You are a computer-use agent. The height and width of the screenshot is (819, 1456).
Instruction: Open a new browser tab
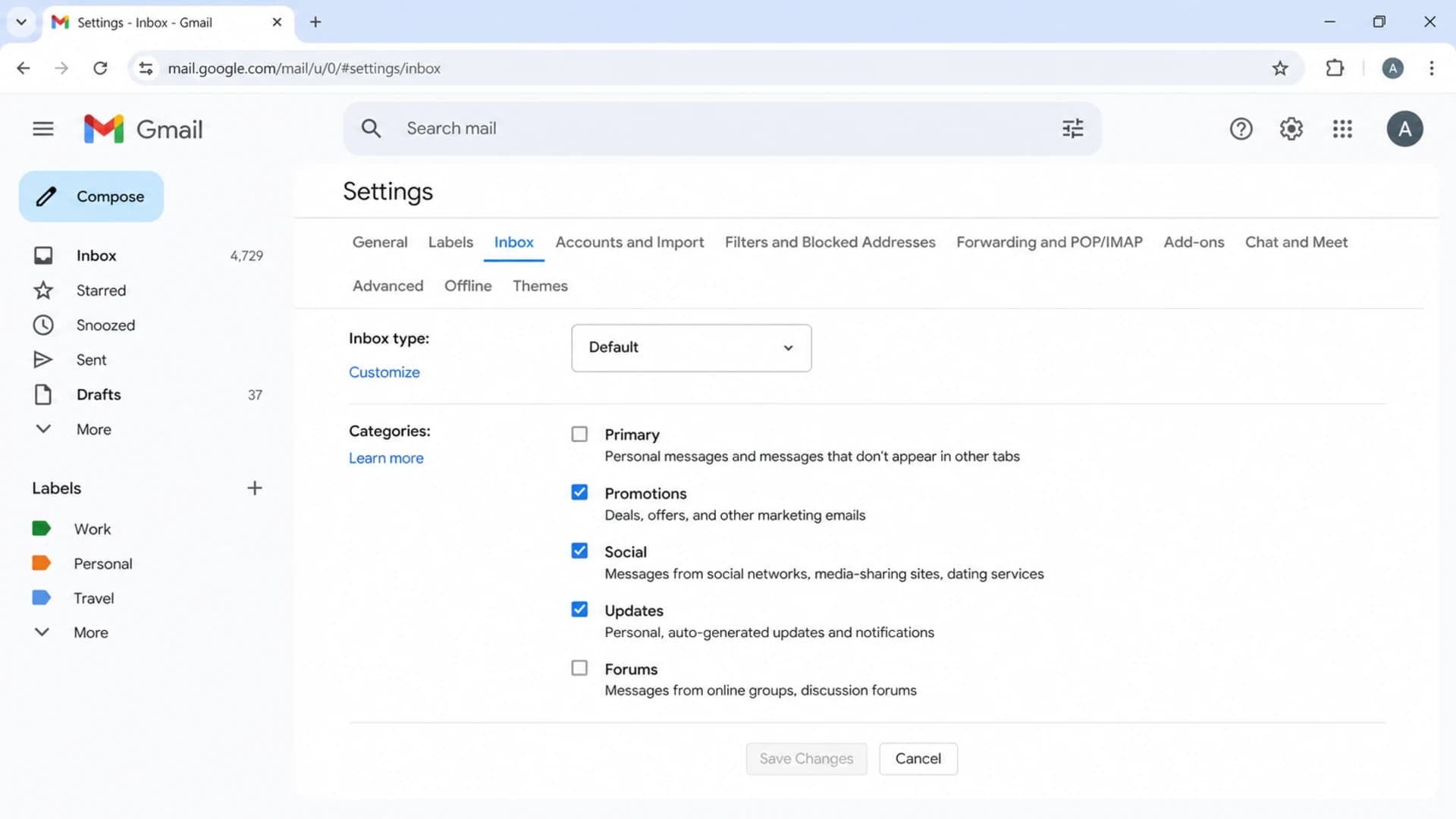point(315,22)
